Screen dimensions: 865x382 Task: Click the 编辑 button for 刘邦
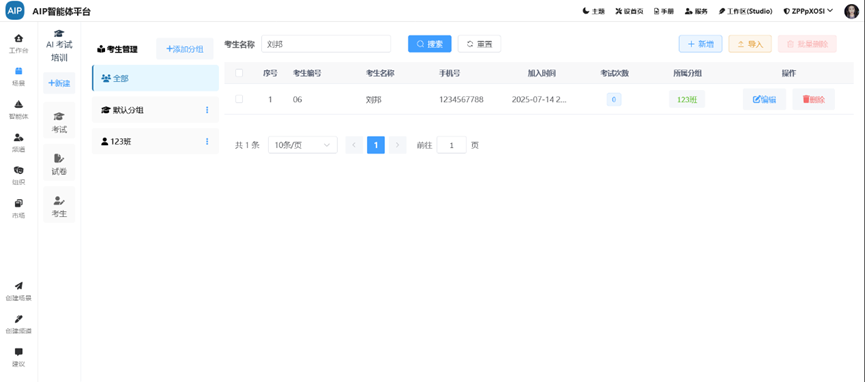(765, 99)
